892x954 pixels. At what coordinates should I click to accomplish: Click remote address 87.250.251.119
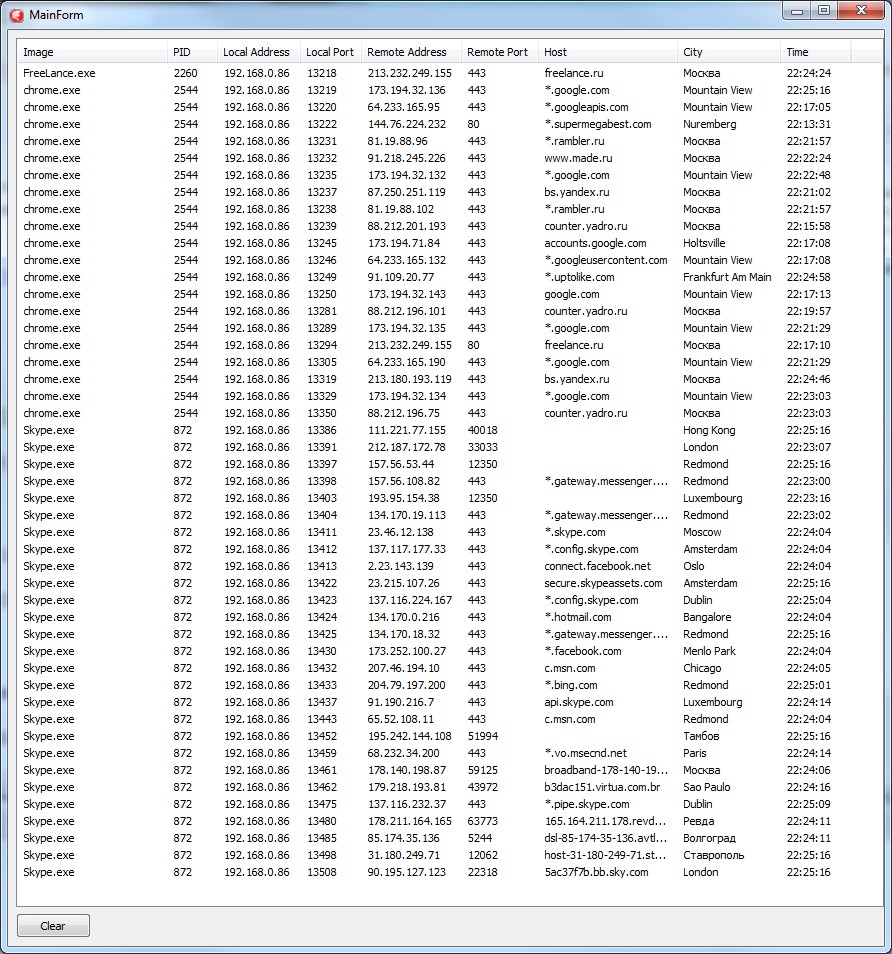click(x=406, y=192)
